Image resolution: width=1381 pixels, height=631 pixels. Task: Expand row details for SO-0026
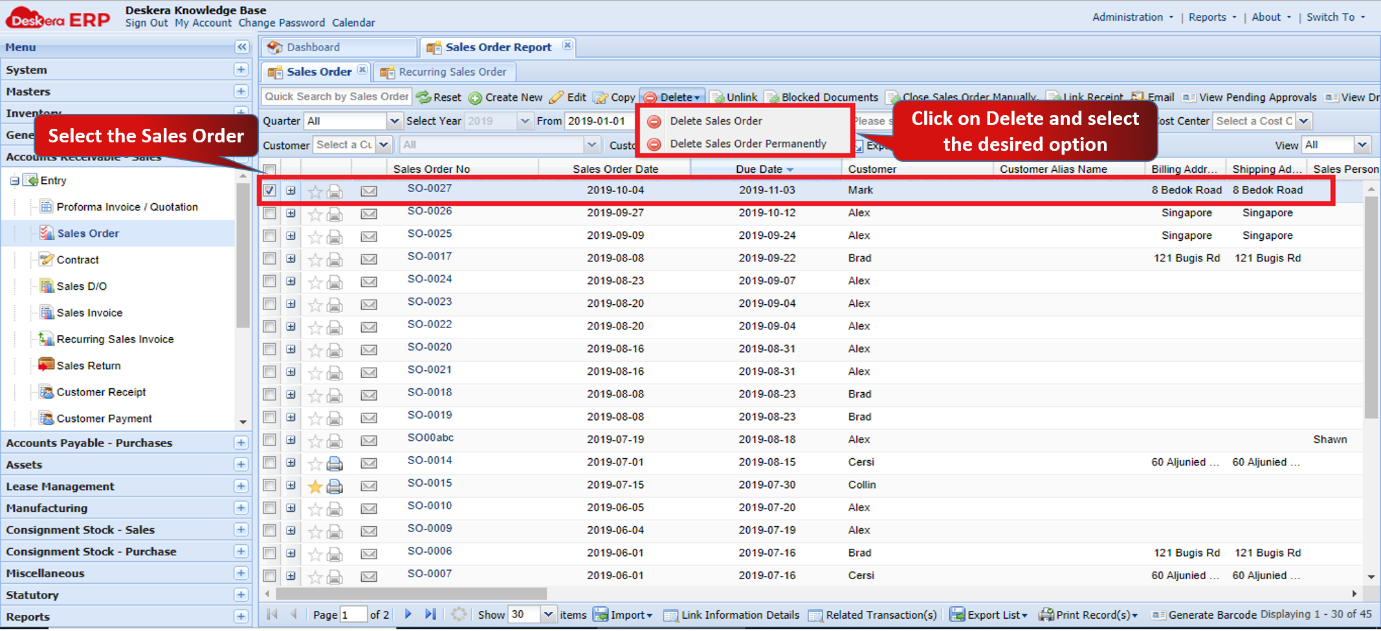pyautogui.click(x=291, y=213)
